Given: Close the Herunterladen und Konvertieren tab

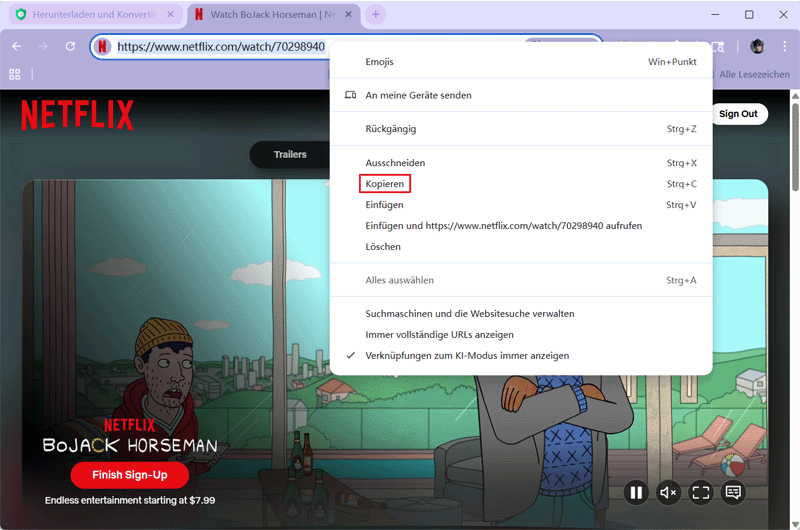Looking at the screenshot, I should point(170,14).
